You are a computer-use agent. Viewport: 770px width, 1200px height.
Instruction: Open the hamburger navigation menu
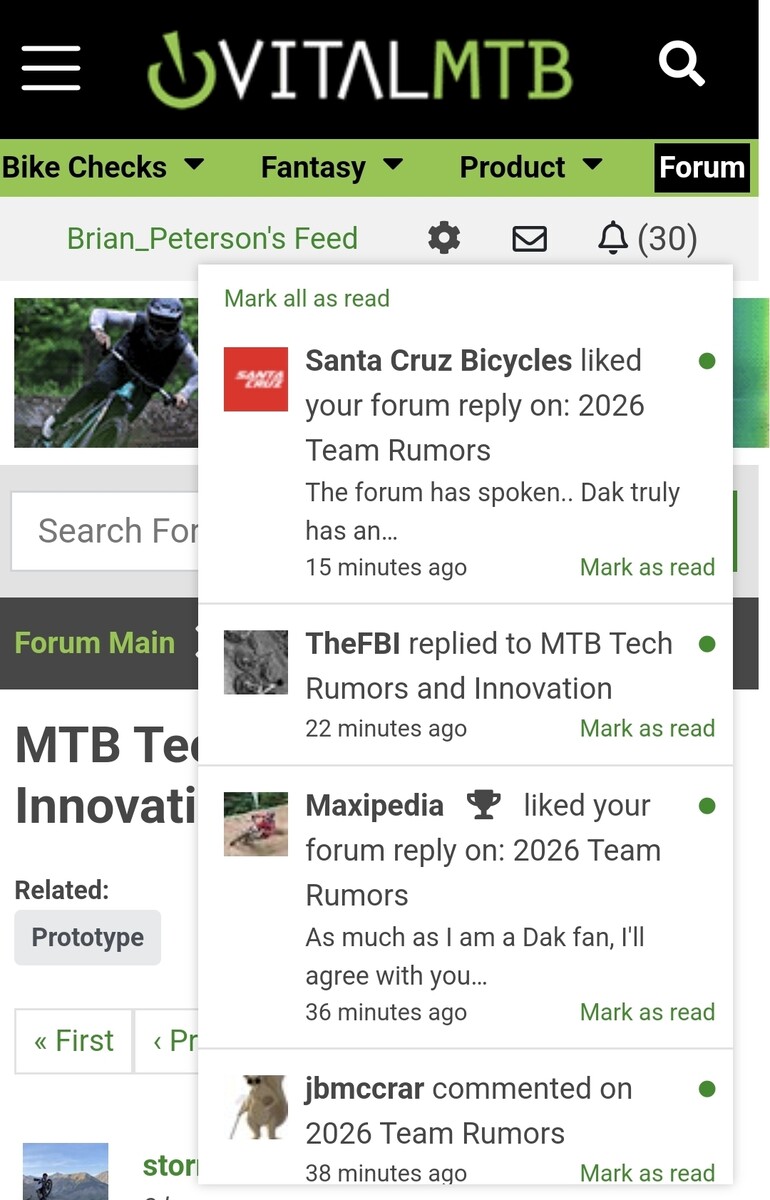pos(51,68)
